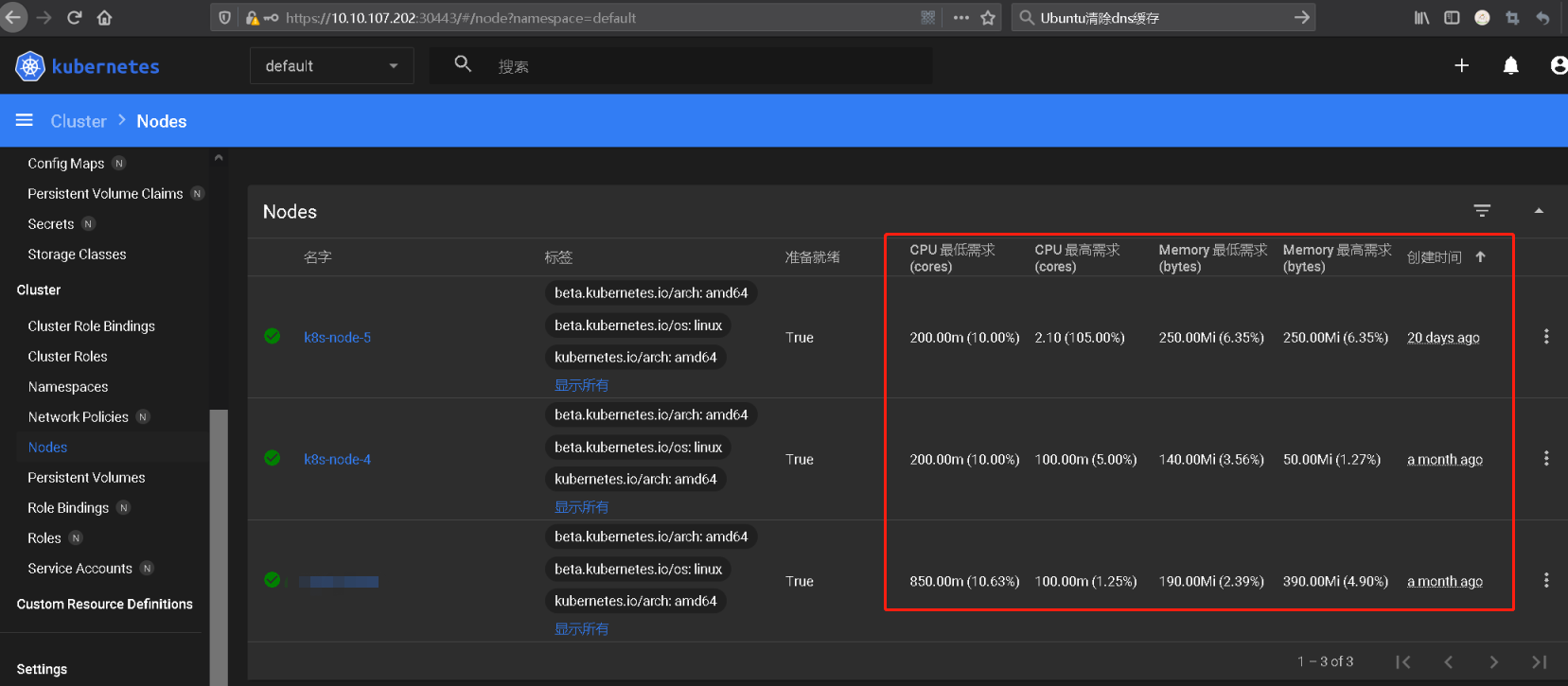Go to next page of nodes table

1493,662
